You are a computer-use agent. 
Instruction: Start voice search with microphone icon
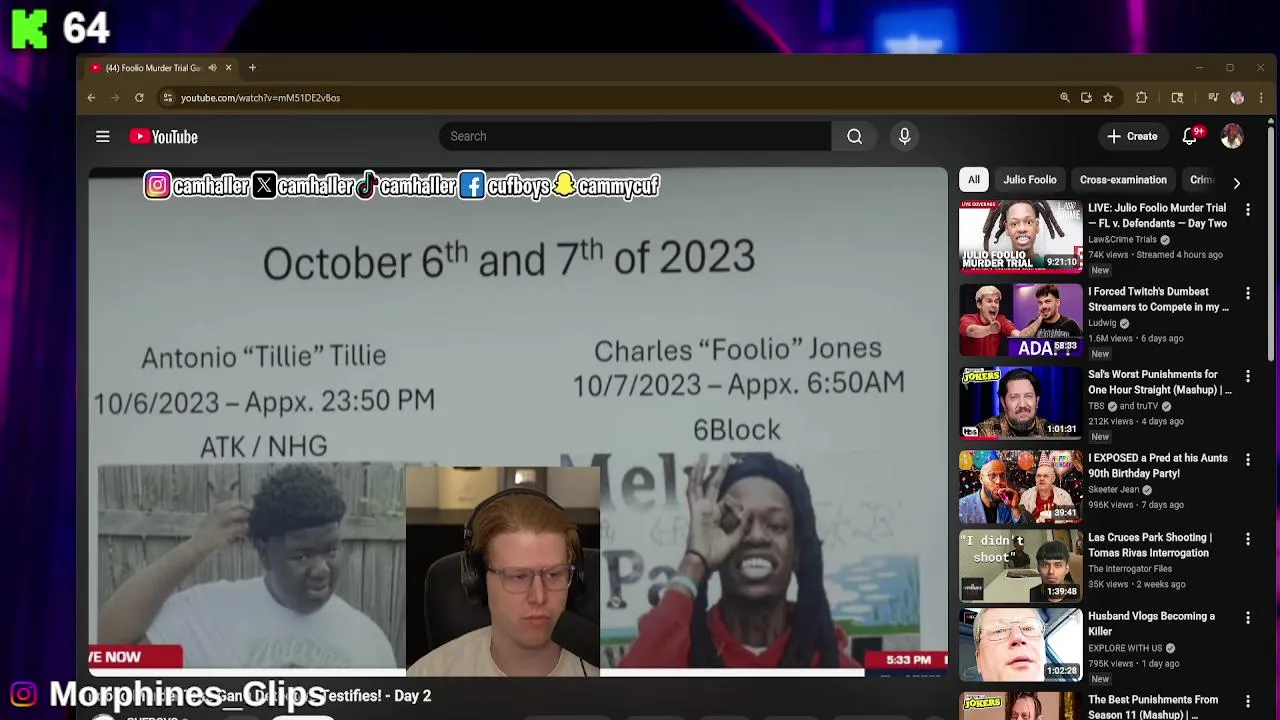904,136
